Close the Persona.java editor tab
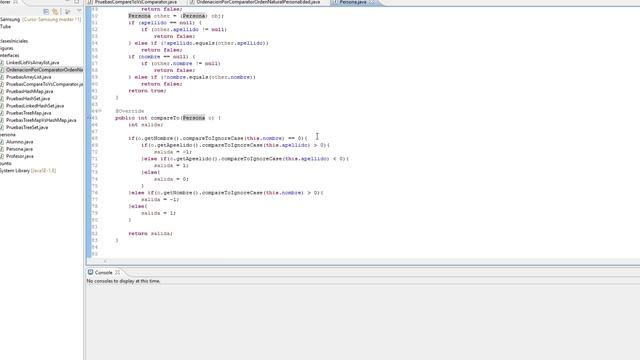Screen dimensions: 640x360 tap(372, 2)
